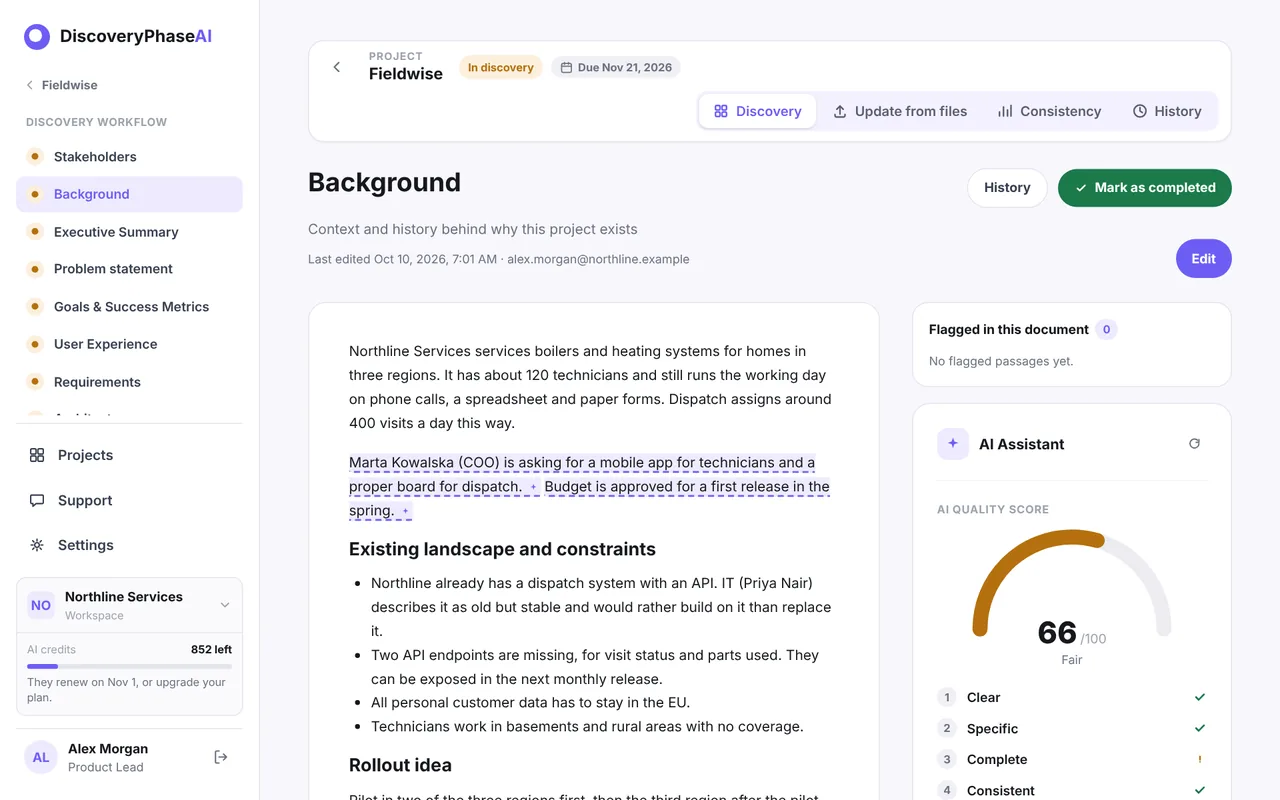
Task: Open Settings via its gear icon
Action: coord(37,545)
